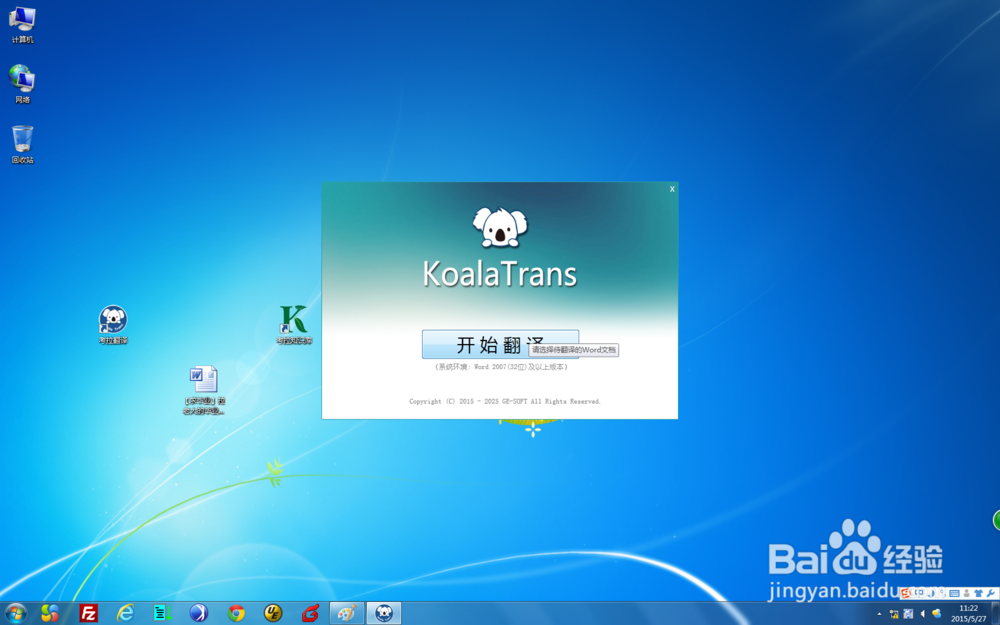Open the network status tray icon

pos(894,614)
